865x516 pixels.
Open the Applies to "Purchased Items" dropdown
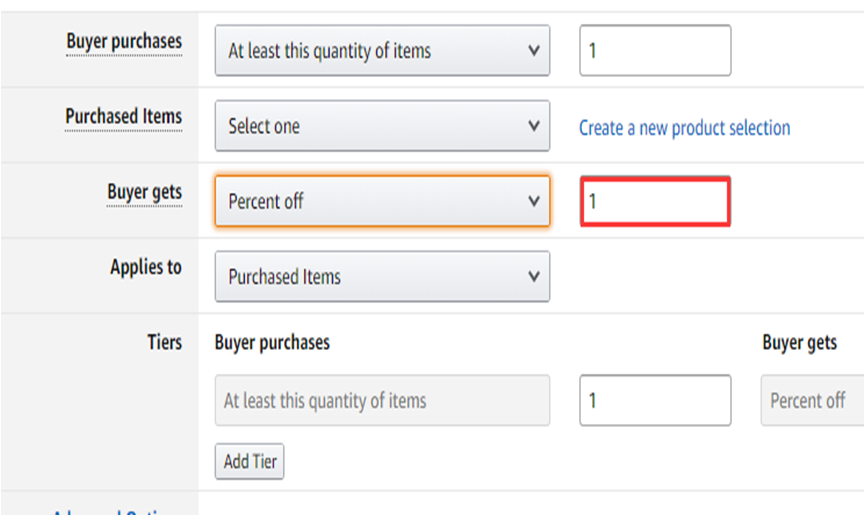pyautogui.click(x=382, y=277)
